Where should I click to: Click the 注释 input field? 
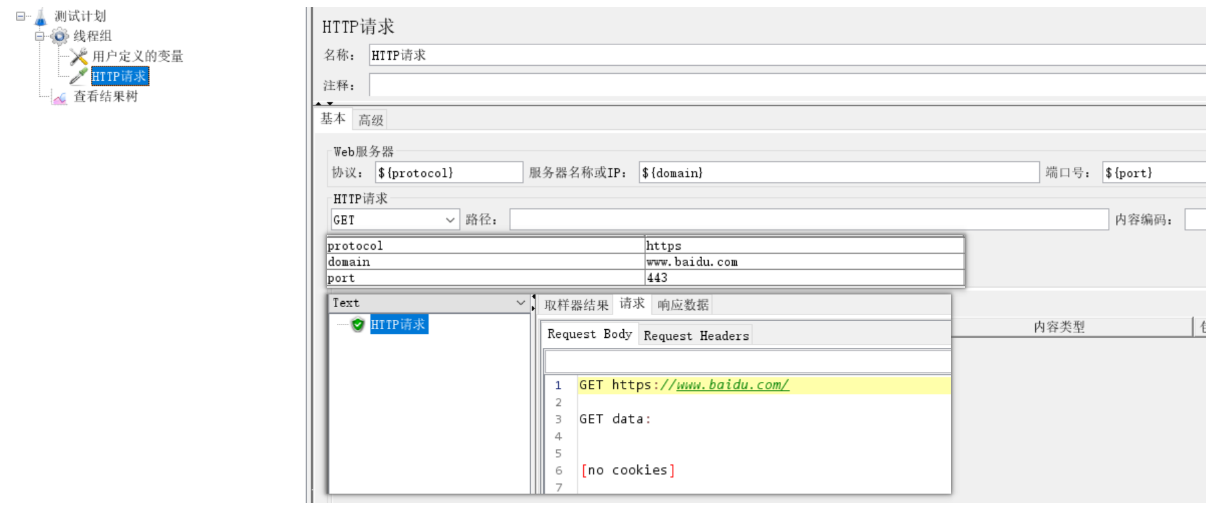click(x=786, y=86)
